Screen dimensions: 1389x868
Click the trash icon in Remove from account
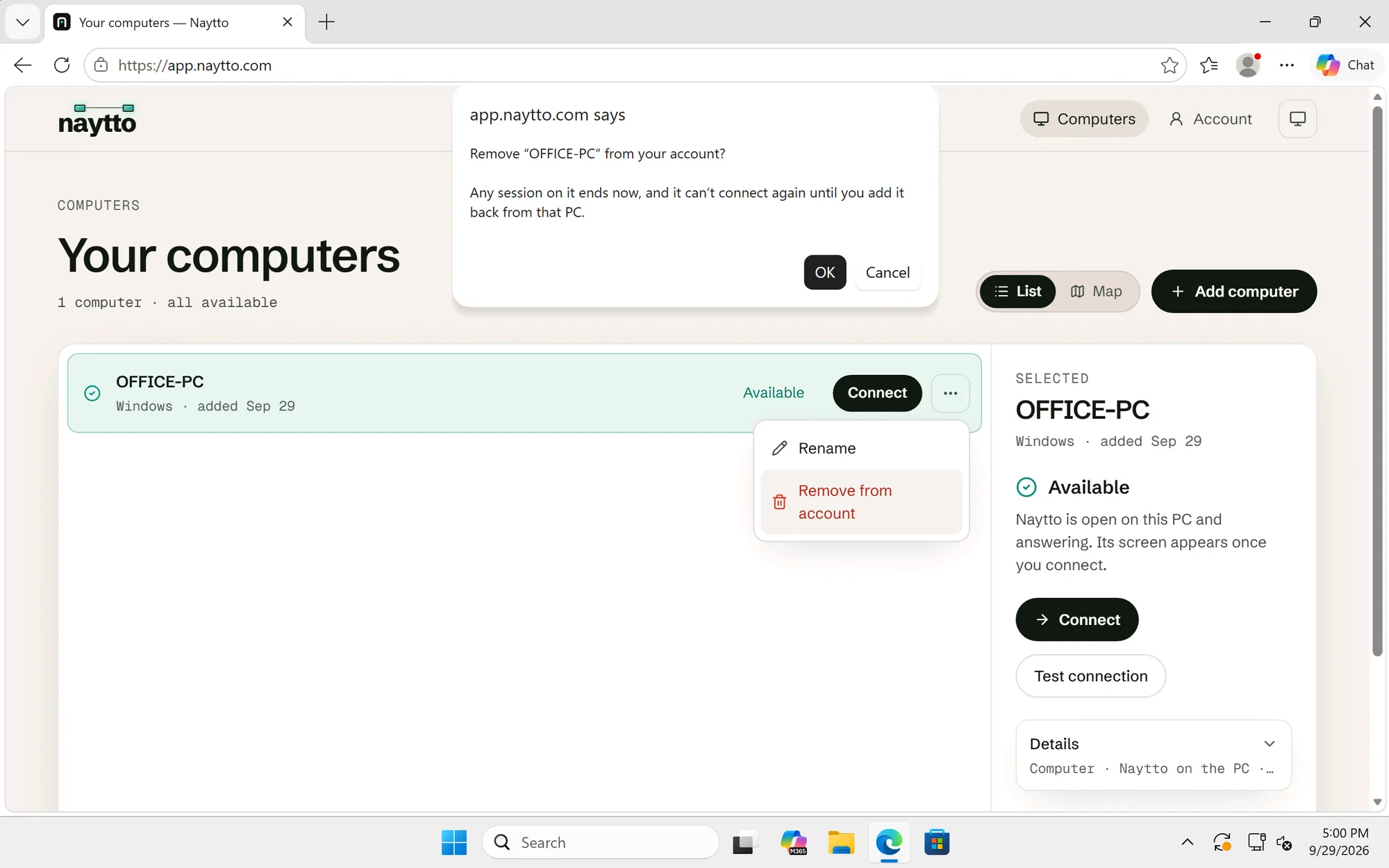pos(779,502)
